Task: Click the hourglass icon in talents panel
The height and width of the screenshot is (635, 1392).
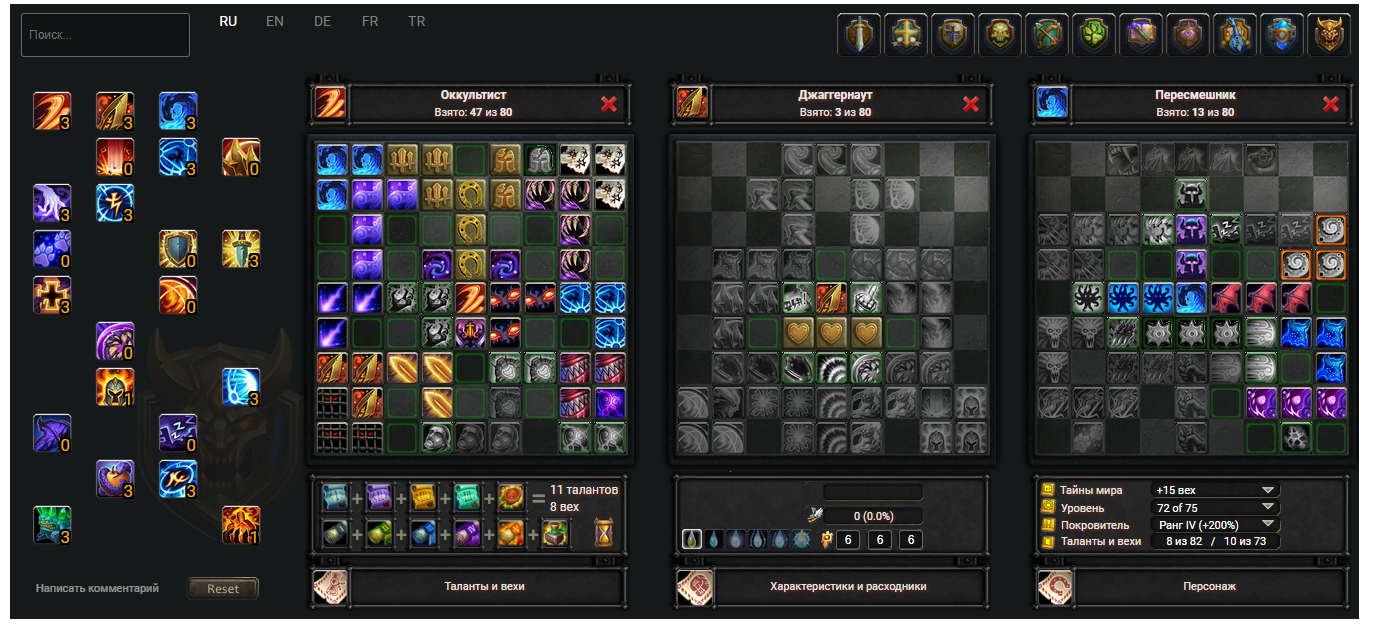Action: (604, 534)
